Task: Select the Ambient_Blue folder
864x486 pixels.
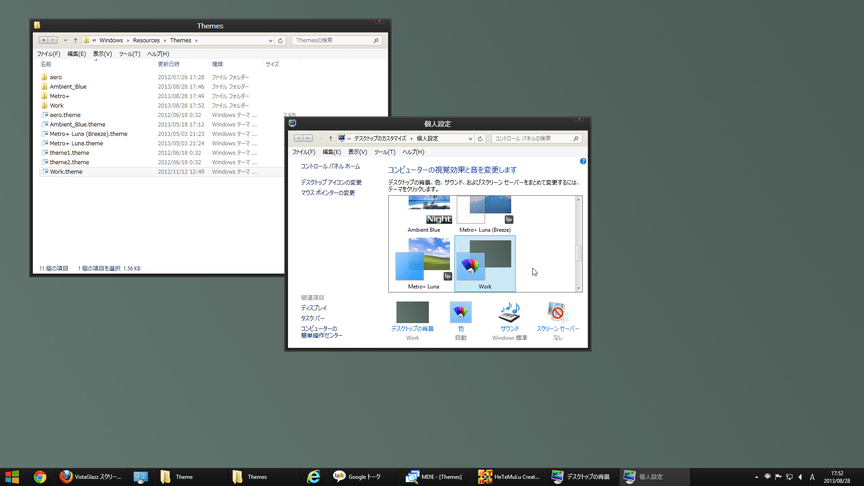Action: tap(68, 87)
